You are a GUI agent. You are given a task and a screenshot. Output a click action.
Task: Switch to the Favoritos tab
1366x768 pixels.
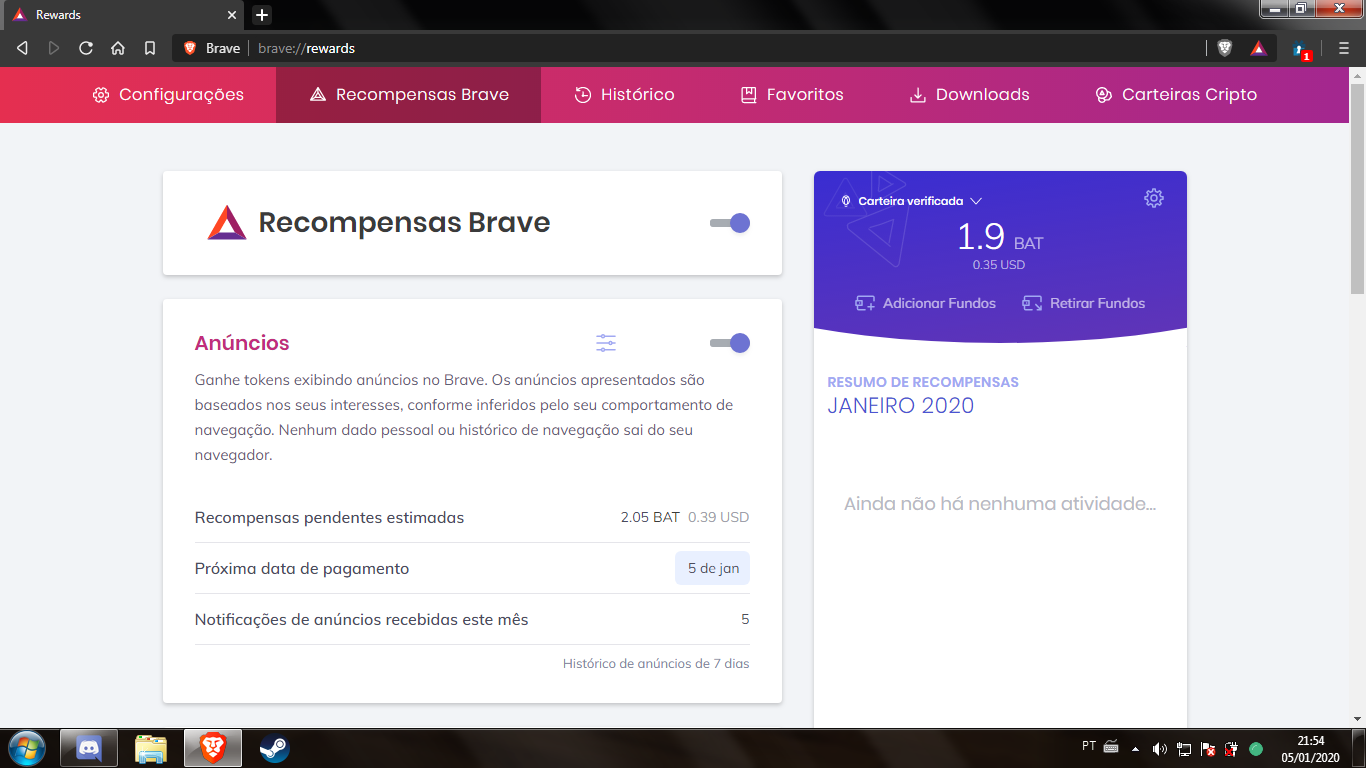click(791, 95)
